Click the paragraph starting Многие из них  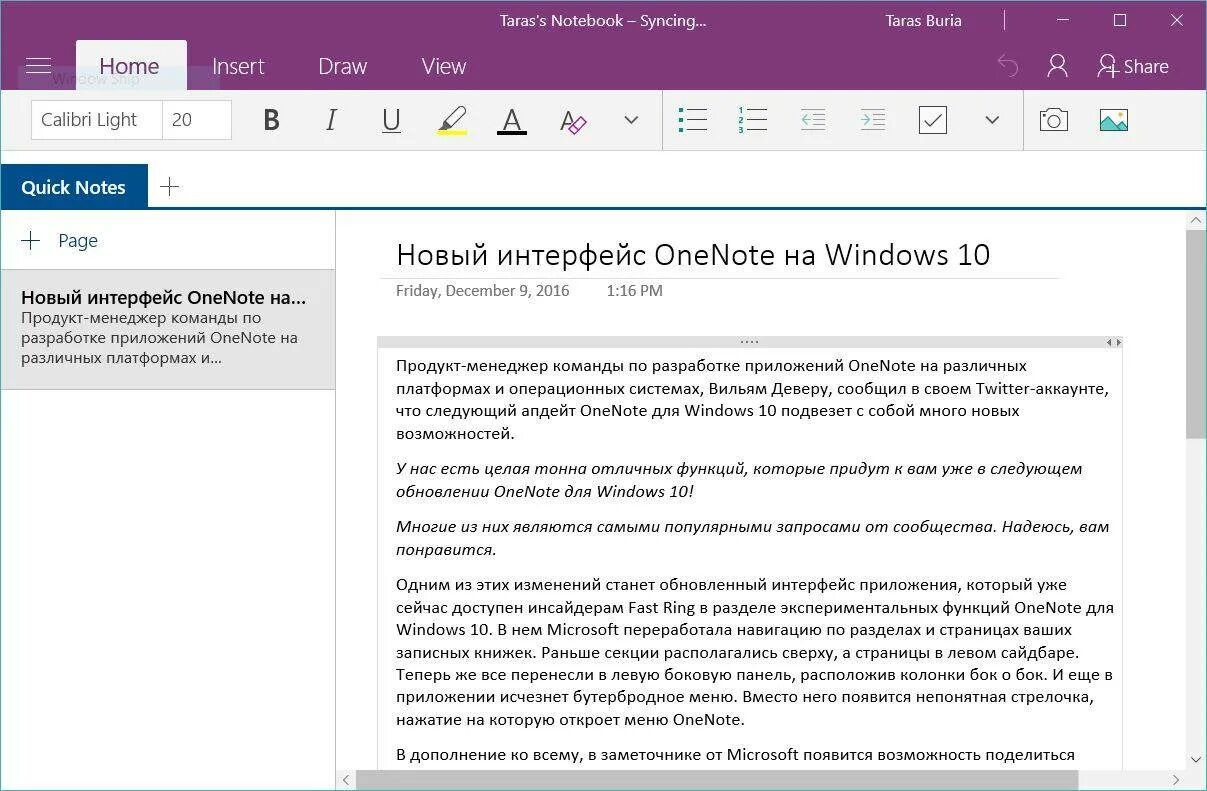coord(752,538)
